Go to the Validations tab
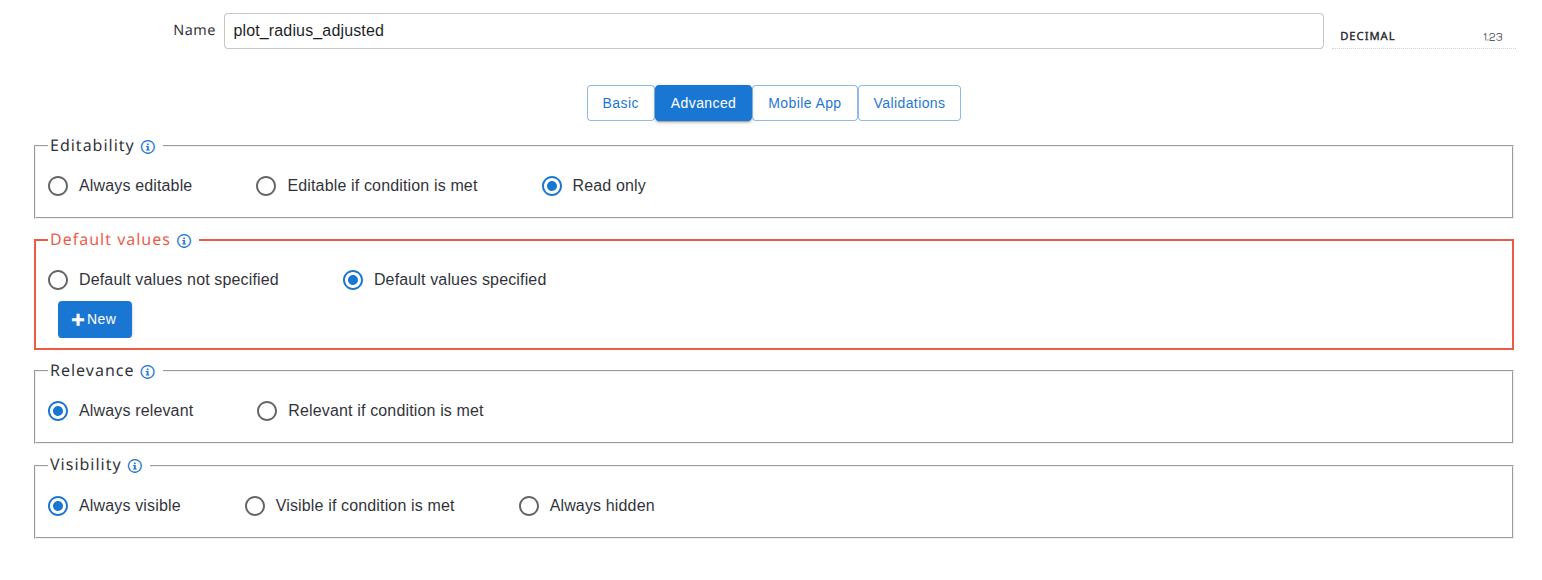 pos(909,103)
